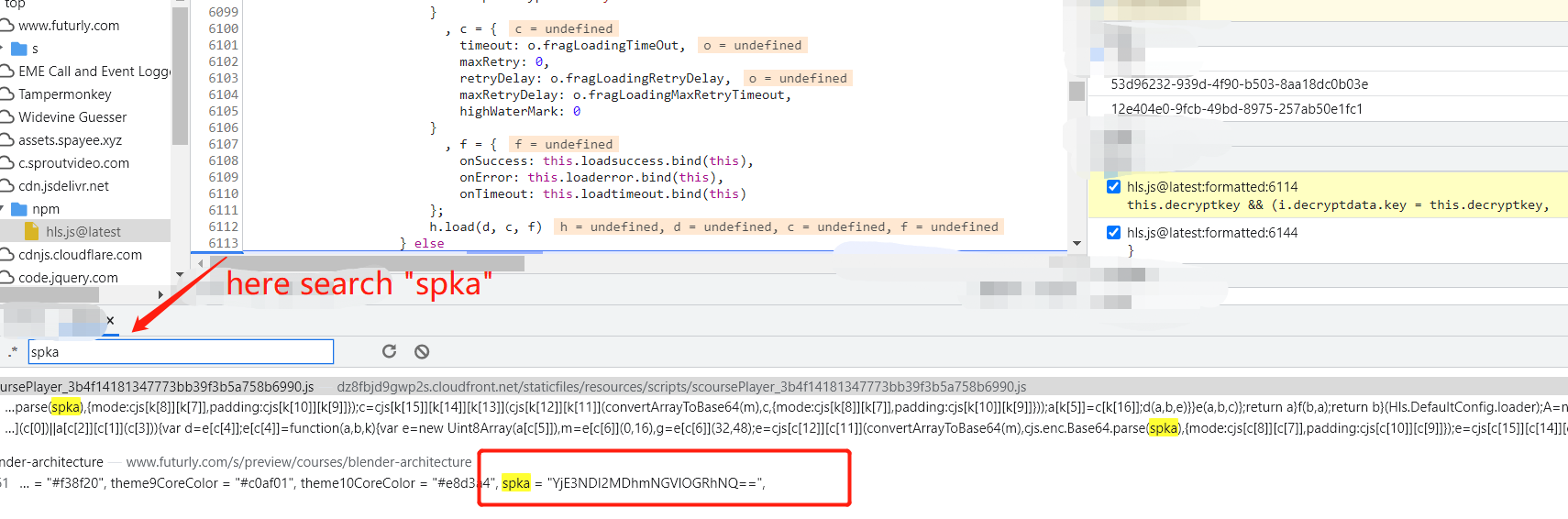Select code.jquery.com domain
The image size is (1568, 519).
pyautogui.click(x=68, y=278)
